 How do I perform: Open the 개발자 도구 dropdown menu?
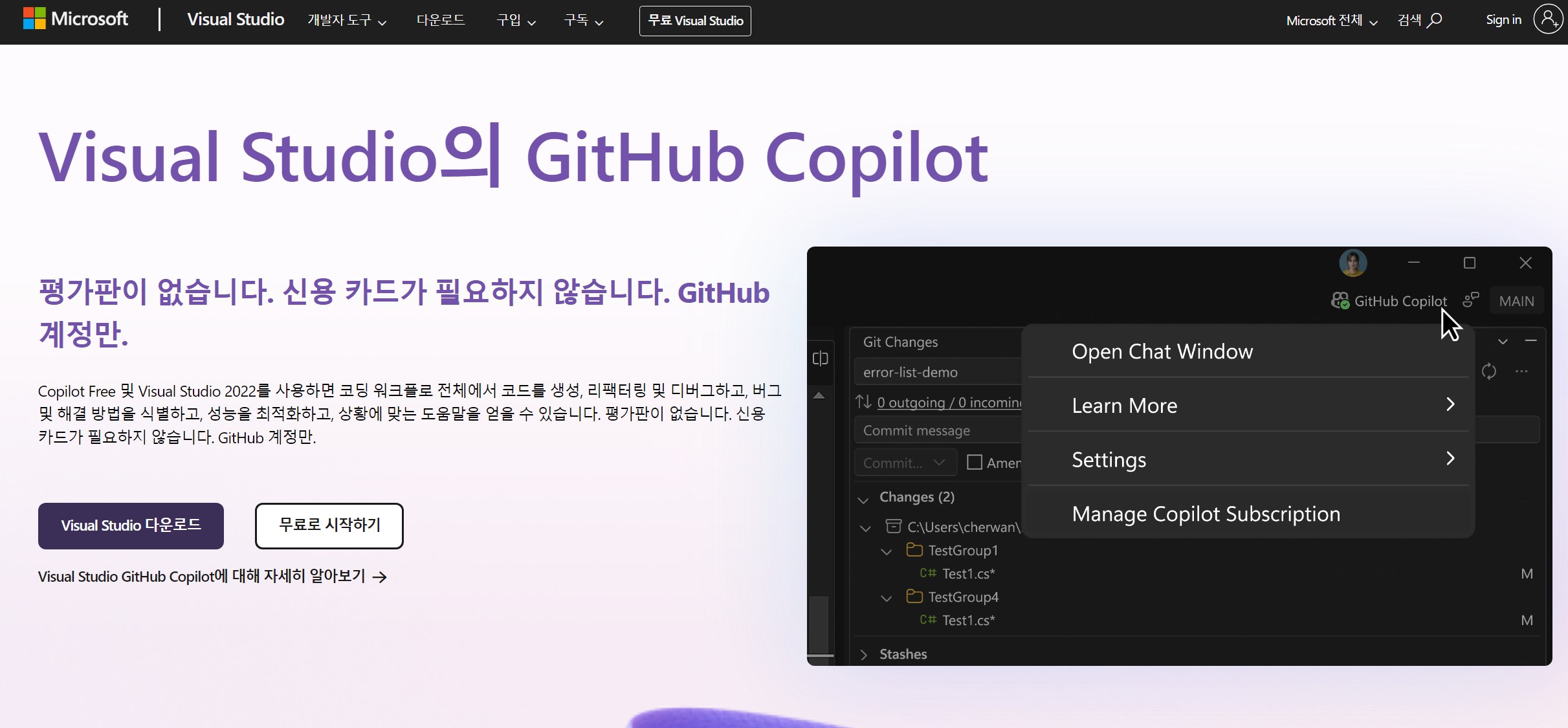click(346, 21)
